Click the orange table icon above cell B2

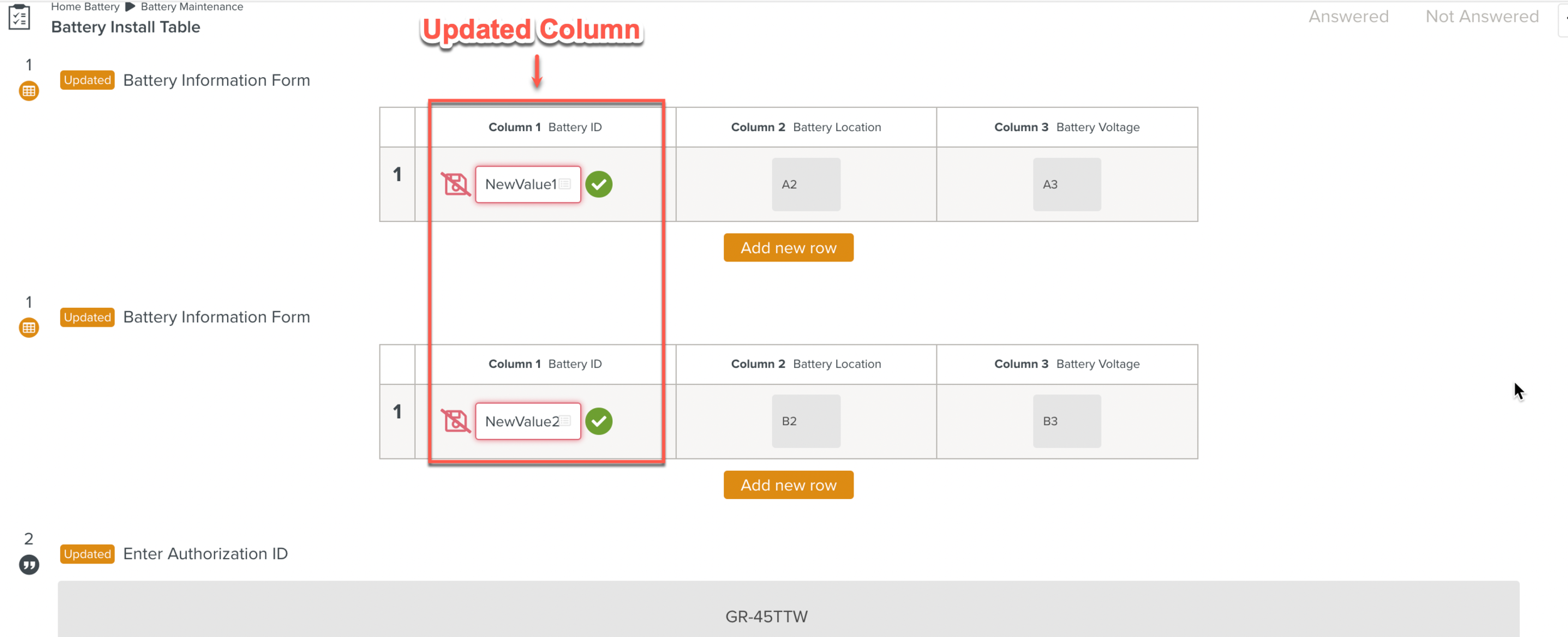tap(29, 328)
